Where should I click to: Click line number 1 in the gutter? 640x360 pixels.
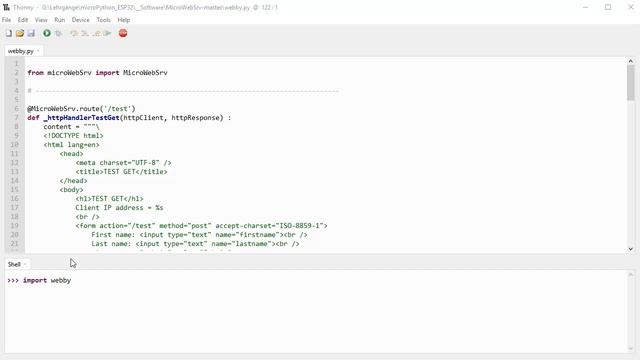point(17,64)
